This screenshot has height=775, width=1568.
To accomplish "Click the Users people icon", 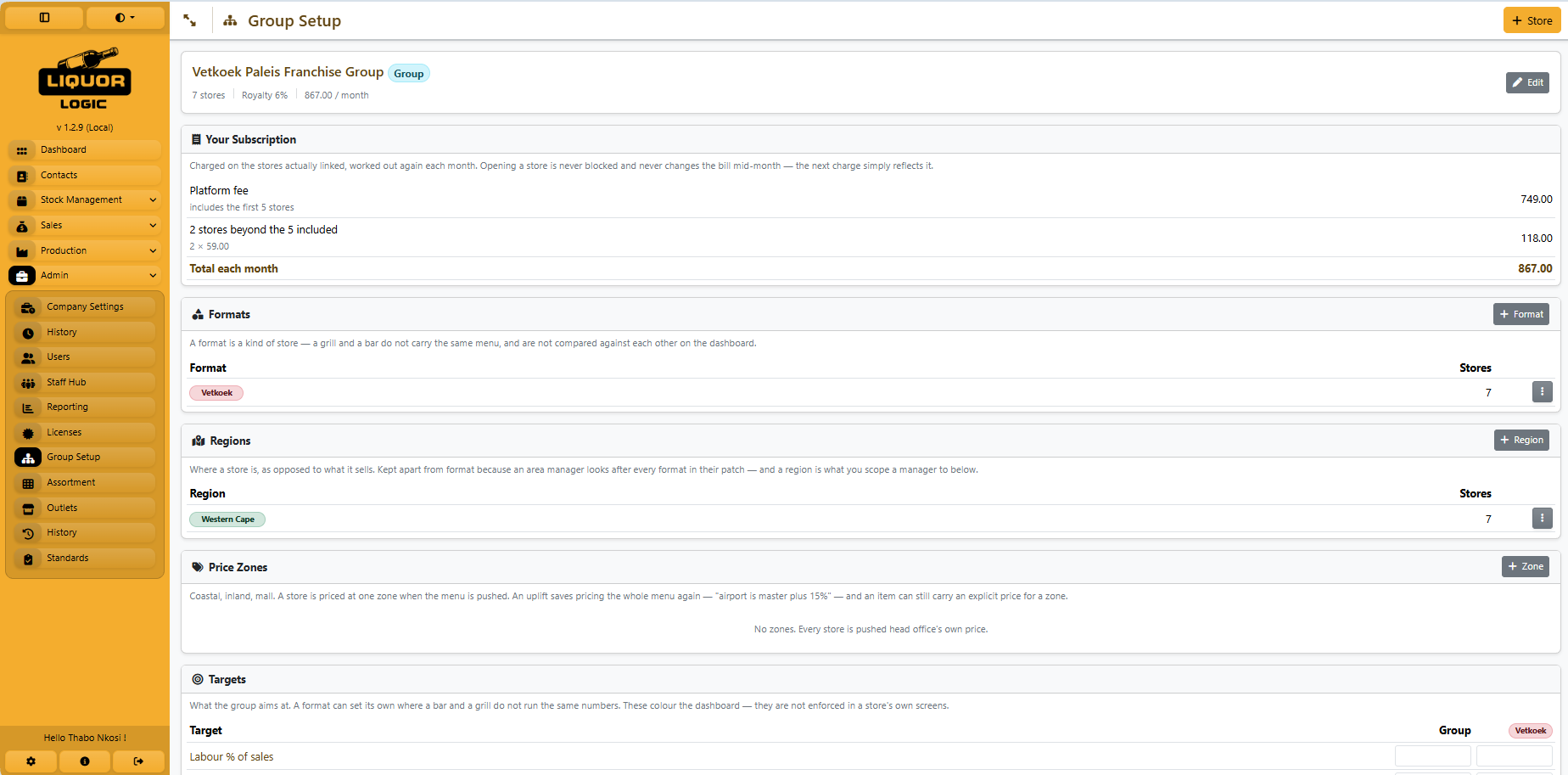I will coord(28,357).
